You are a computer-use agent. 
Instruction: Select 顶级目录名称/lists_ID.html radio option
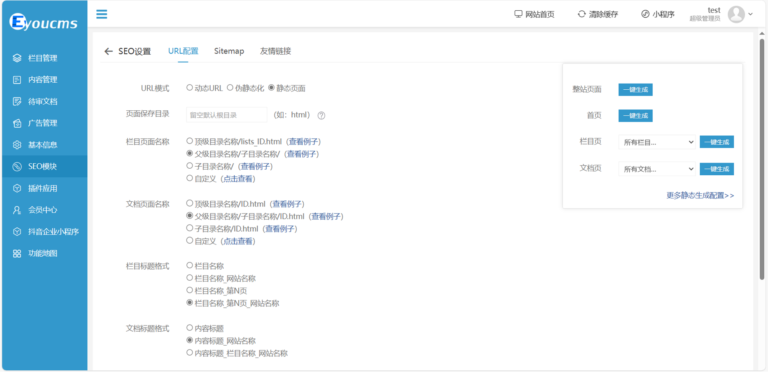190,141
